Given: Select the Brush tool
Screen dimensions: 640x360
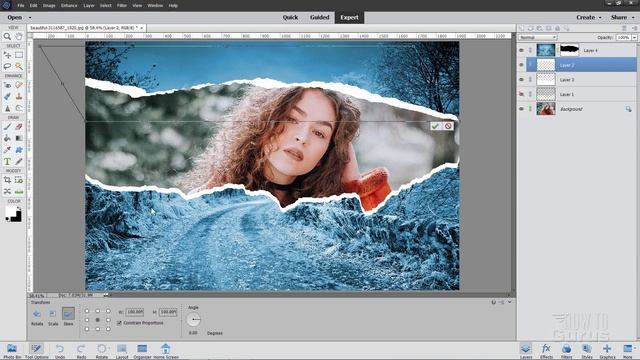Looking at the screenshot, I should click(7, 127).
